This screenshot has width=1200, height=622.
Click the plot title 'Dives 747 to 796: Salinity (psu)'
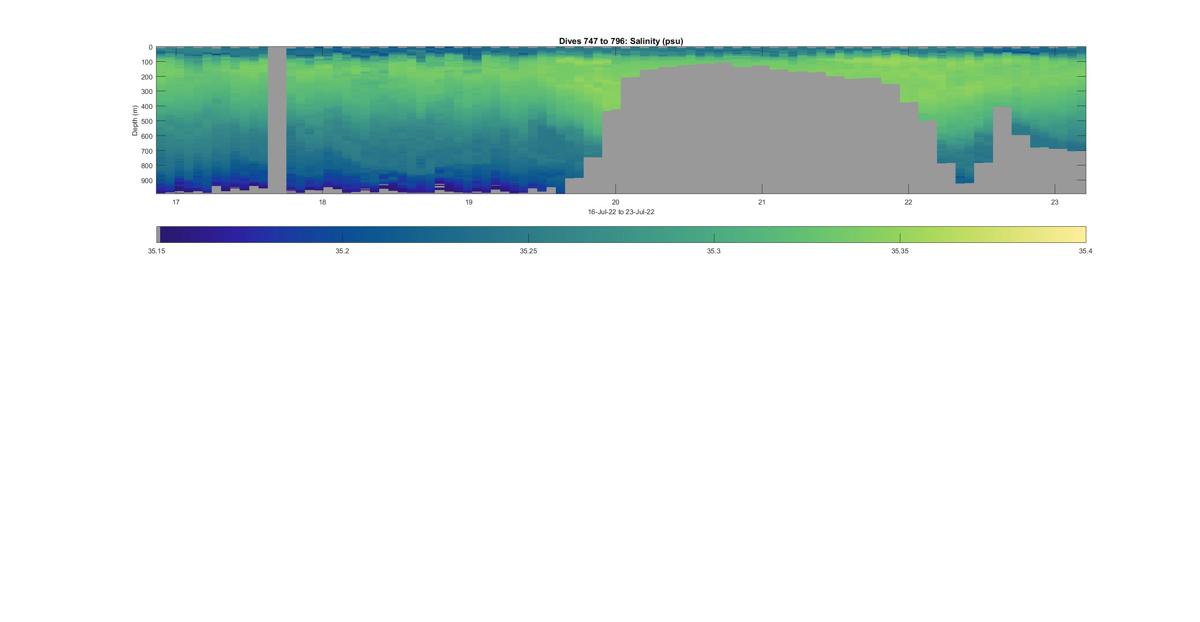coord(621,41)
